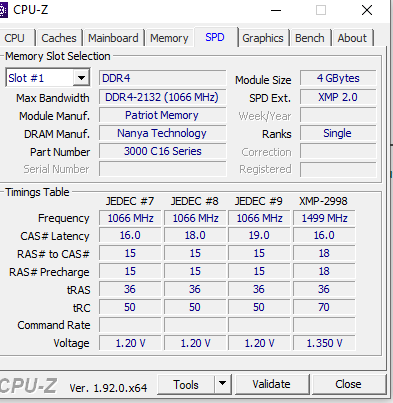Expand the Tools button dropdown arrow

point(222,384)
